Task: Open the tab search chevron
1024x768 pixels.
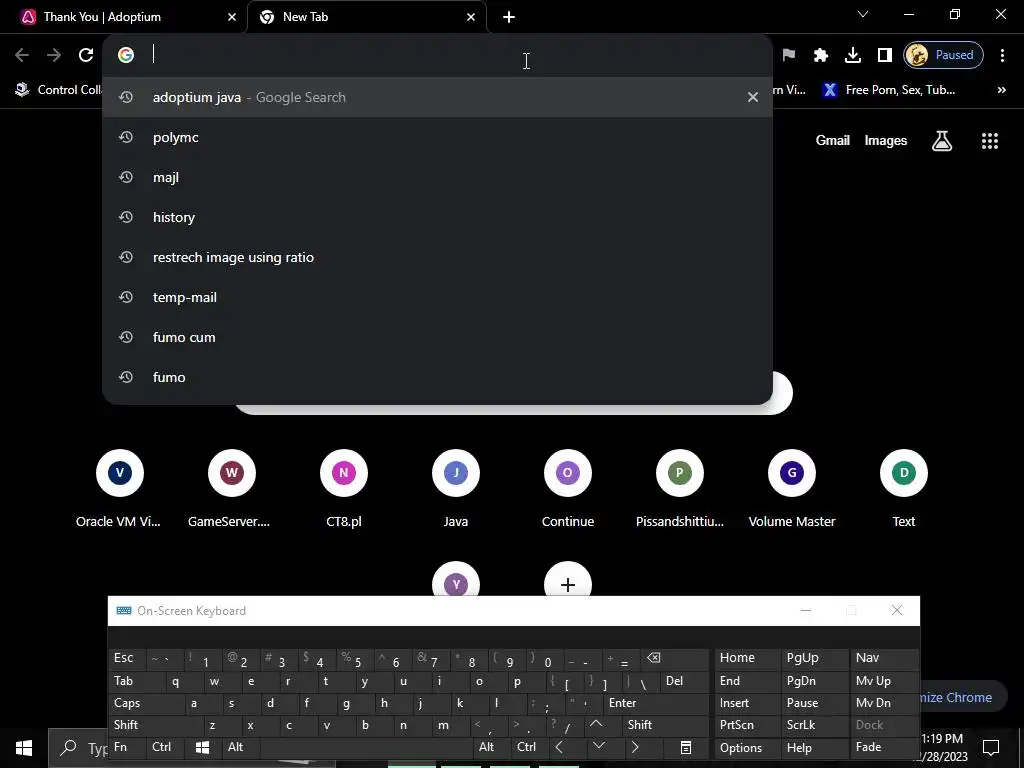Action: (x=863, y=14)
